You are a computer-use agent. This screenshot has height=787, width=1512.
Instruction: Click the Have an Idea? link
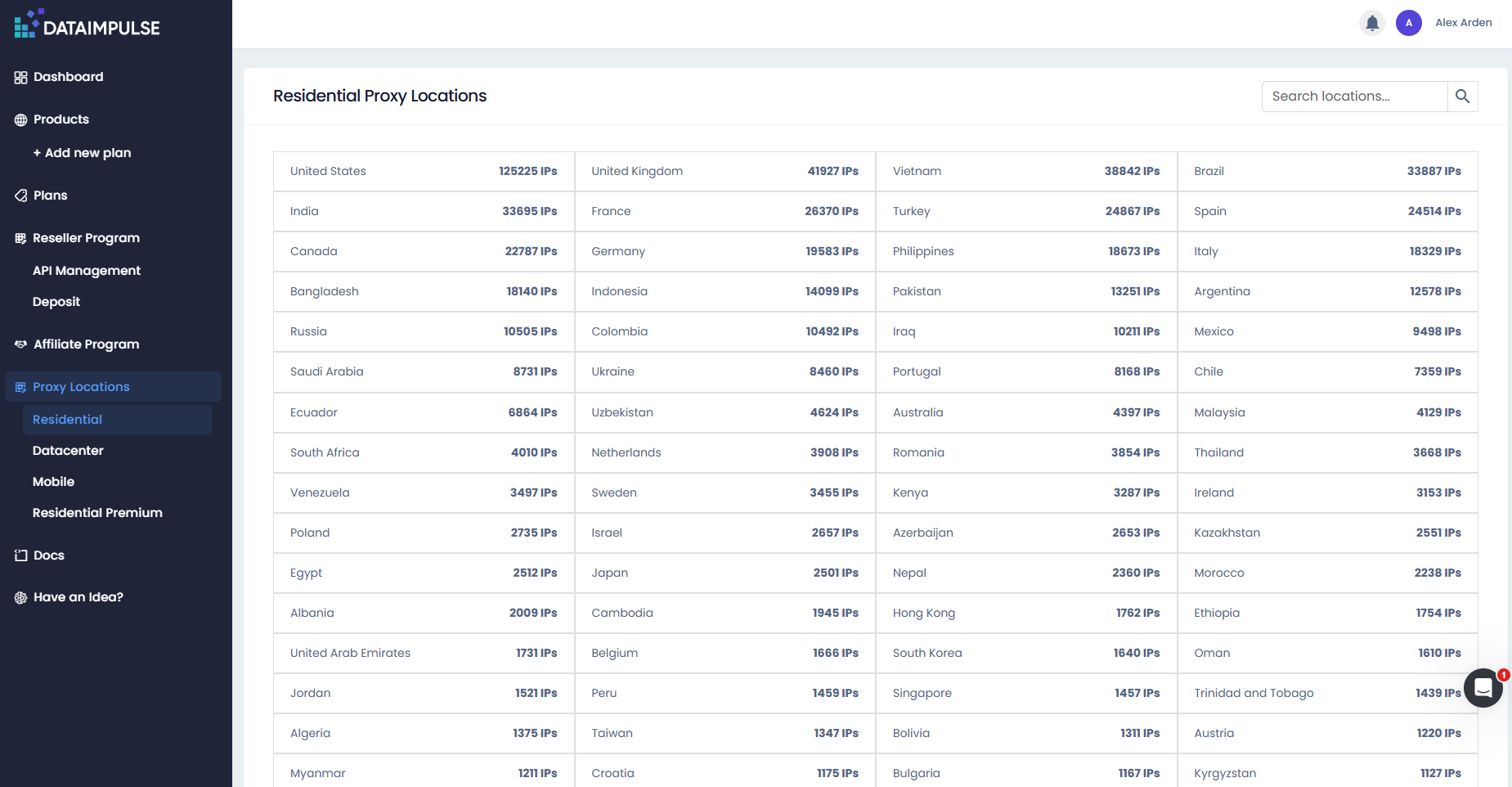pos(78,597)
